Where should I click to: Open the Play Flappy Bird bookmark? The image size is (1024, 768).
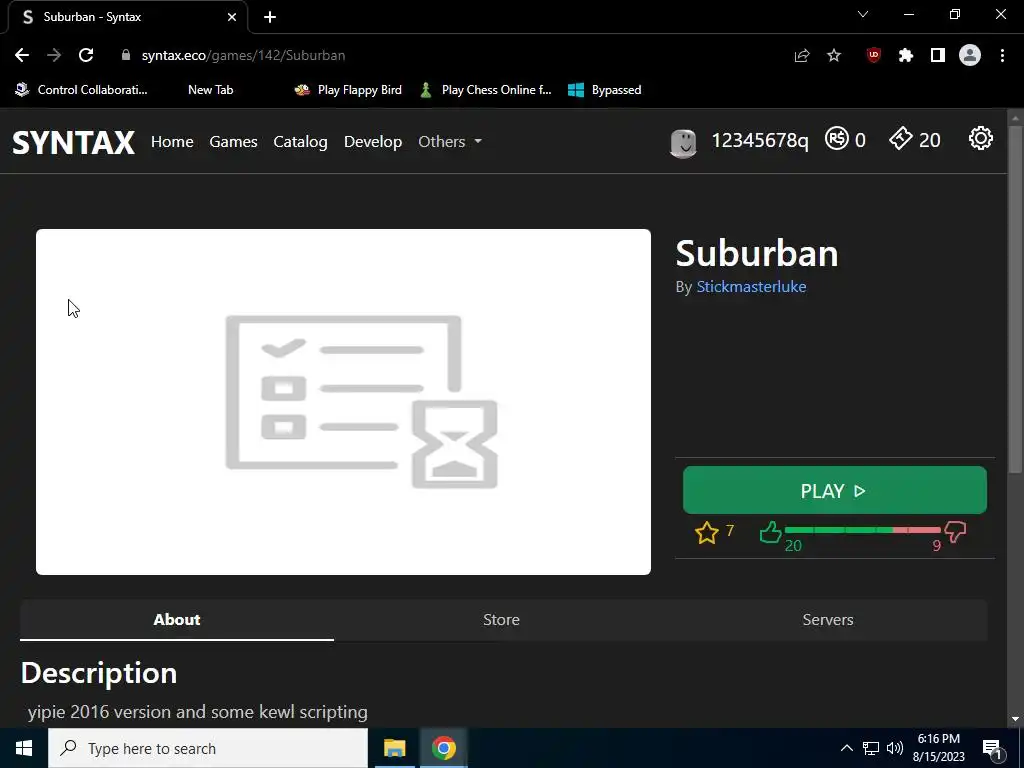click(x=348, y=90)
